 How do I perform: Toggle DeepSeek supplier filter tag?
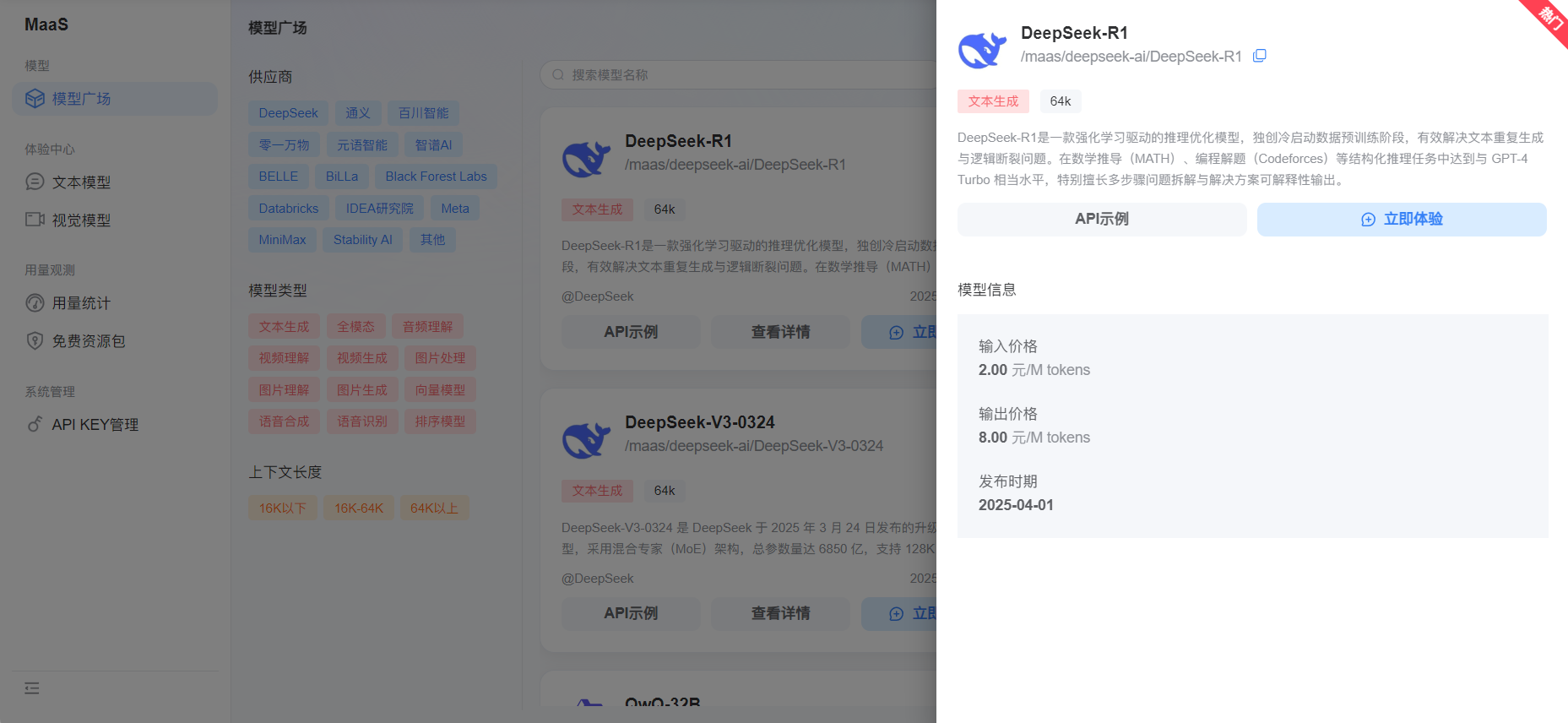288,113
